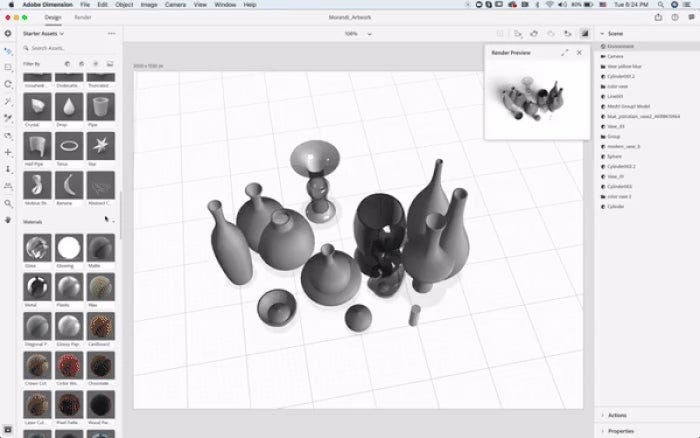The image size is (700, 438).
Task: Add the Banana model
Action: [69, 185]
